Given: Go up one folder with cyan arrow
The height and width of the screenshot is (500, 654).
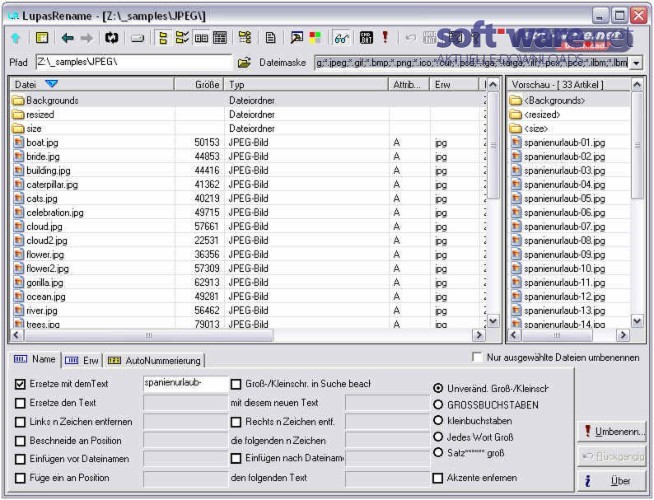Looking at the screenshot, I should [x=16, y=38].
